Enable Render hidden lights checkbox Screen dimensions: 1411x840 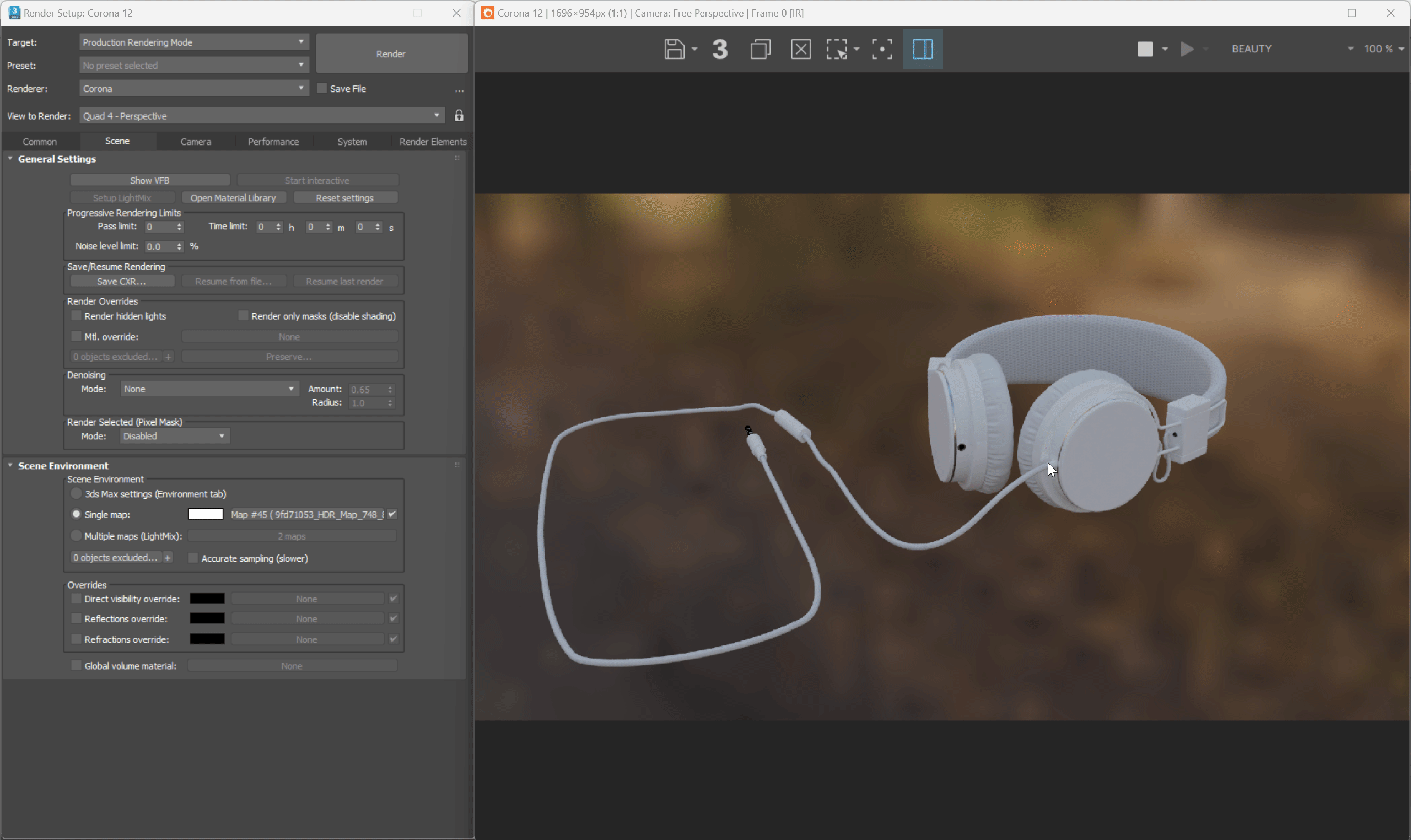[x=77, y=316]
